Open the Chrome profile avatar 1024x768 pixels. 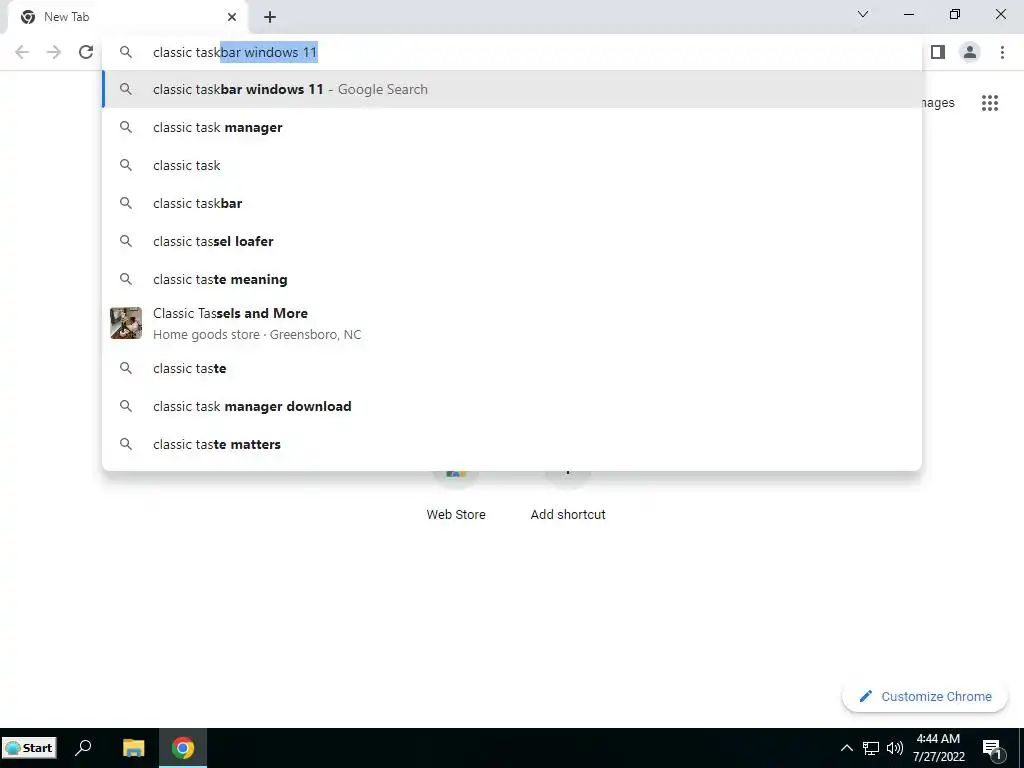point(970,52)
